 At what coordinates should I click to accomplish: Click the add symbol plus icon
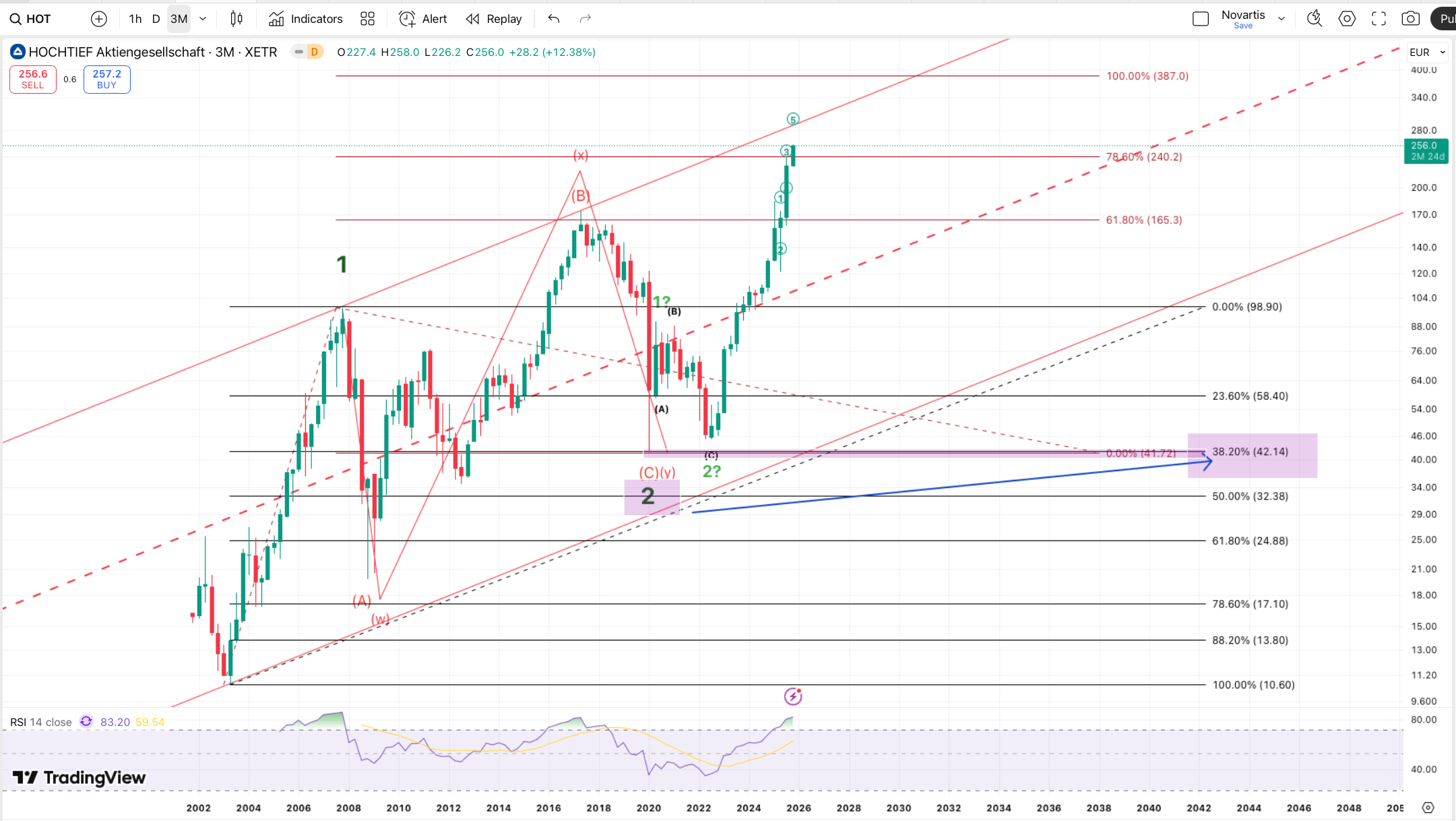pyautogui.click(x=99, y=19)
